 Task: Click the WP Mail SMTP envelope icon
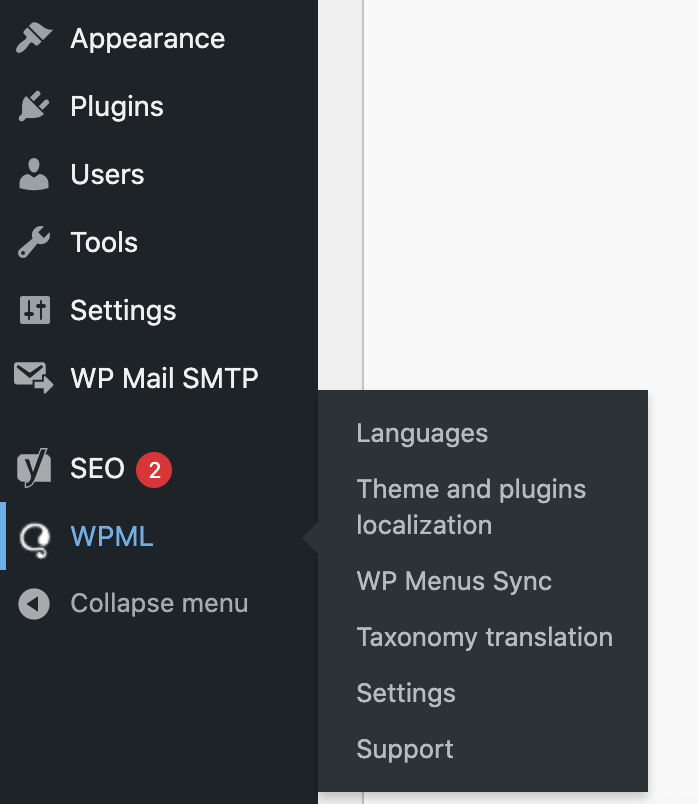point(34,378)
